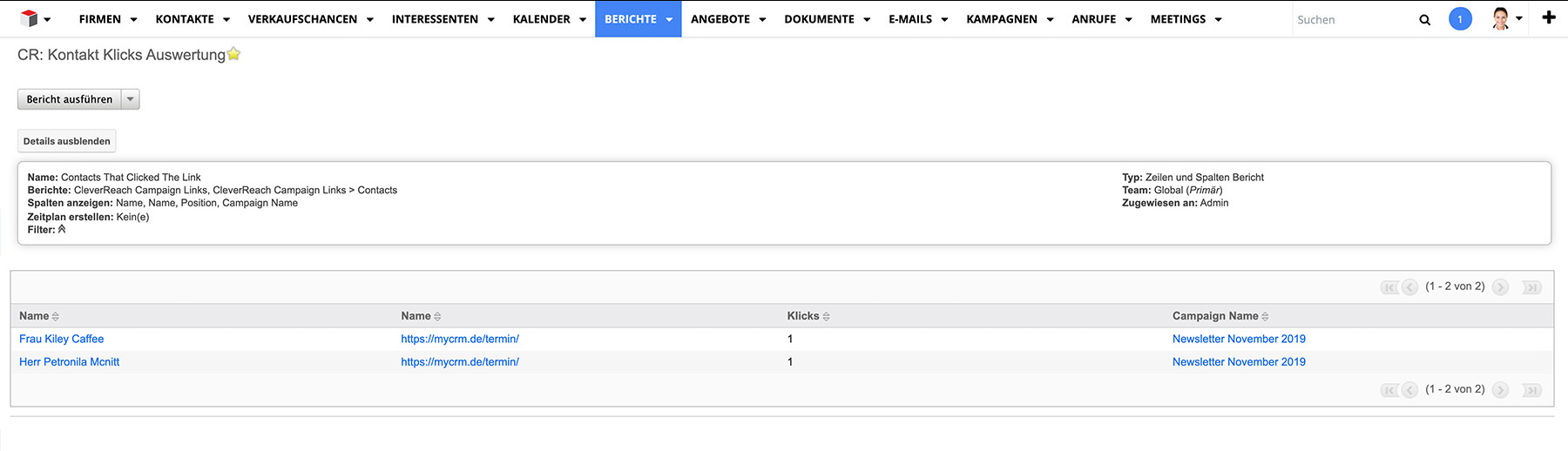Image resolution: width=1568 pixels, height=451 pixels.
Task: Click the plus quick-create icon
Action: tap(1548, 17)
